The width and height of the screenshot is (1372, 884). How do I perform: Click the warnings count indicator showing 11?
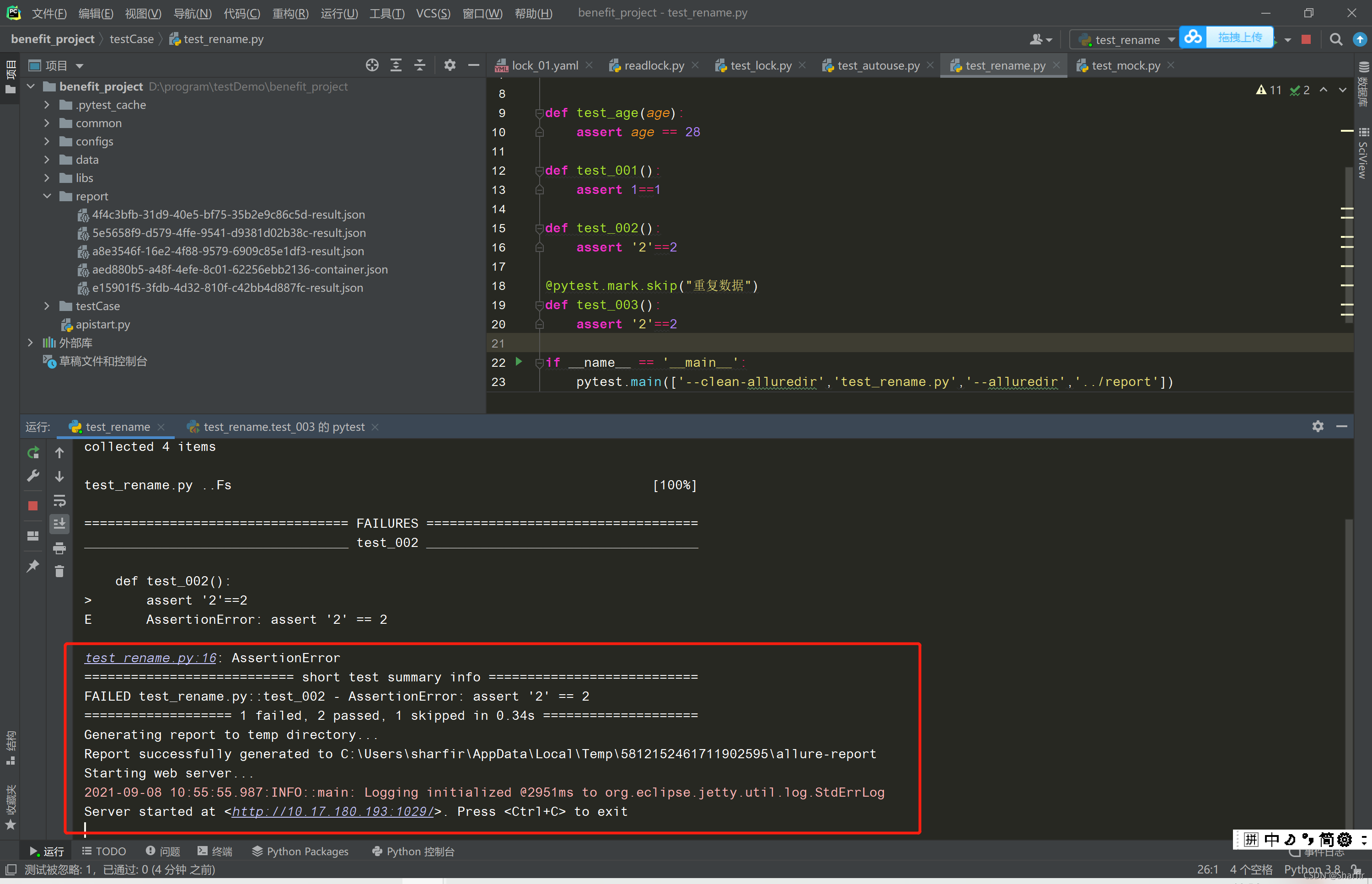point(1269,90)
